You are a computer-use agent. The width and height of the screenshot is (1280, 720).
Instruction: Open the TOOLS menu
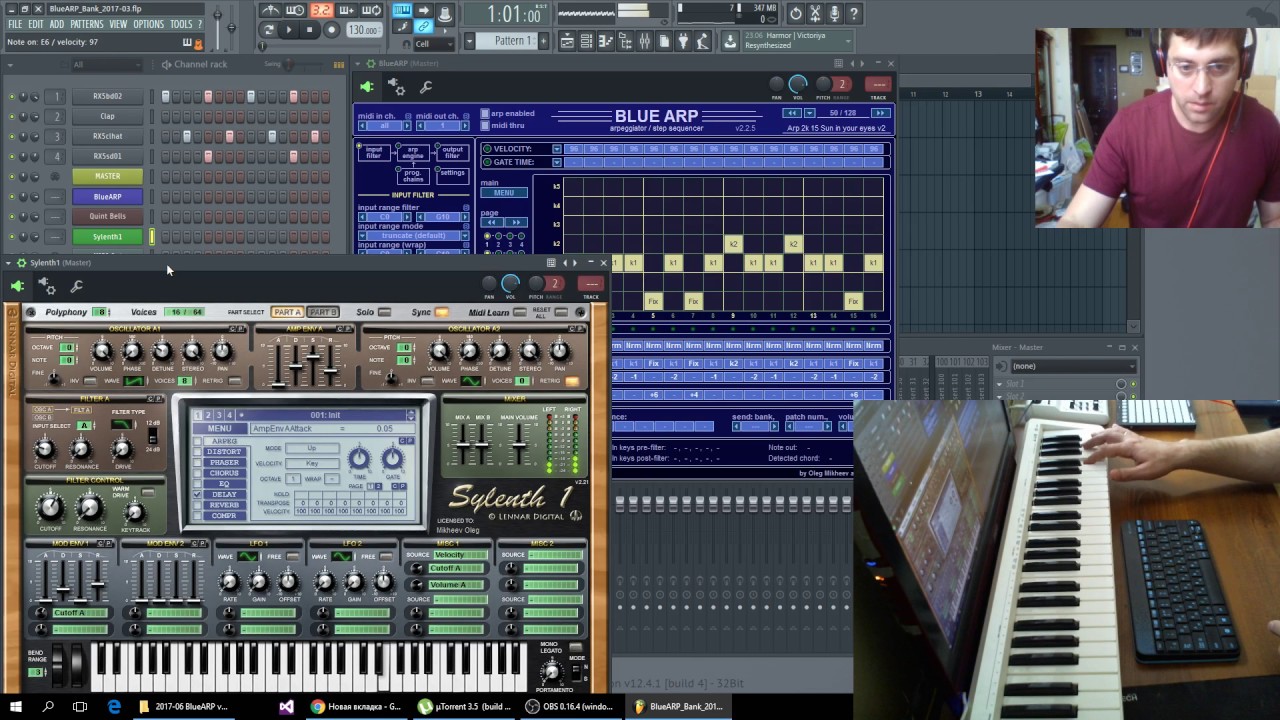coord(181,24)
